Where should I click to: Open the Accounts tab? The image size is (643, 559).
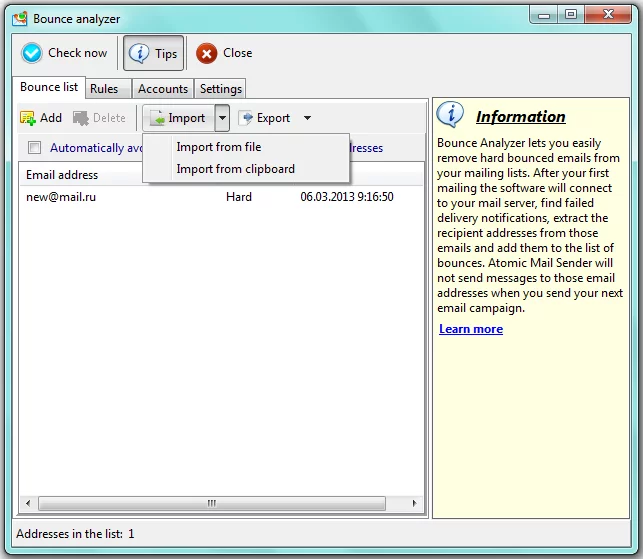pos(163,89)
